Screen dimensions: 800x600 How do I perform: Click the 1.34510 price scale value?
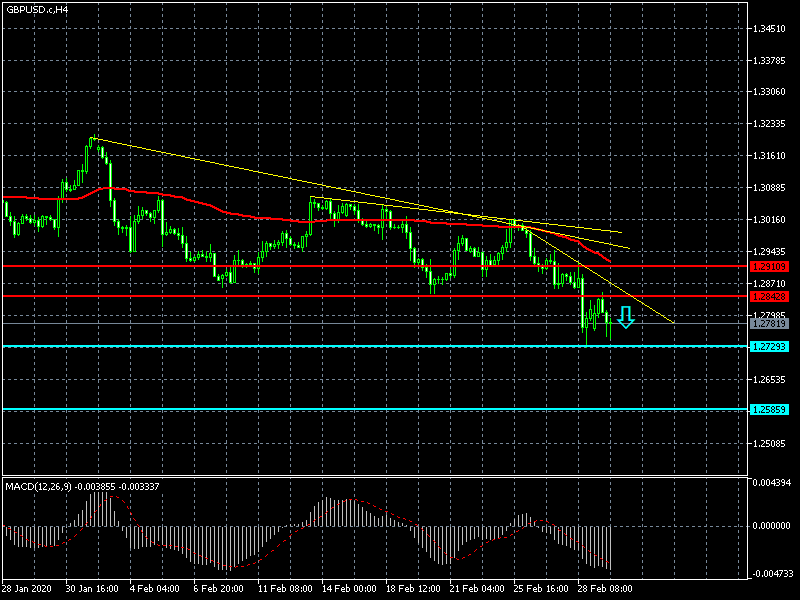point(769,29)
